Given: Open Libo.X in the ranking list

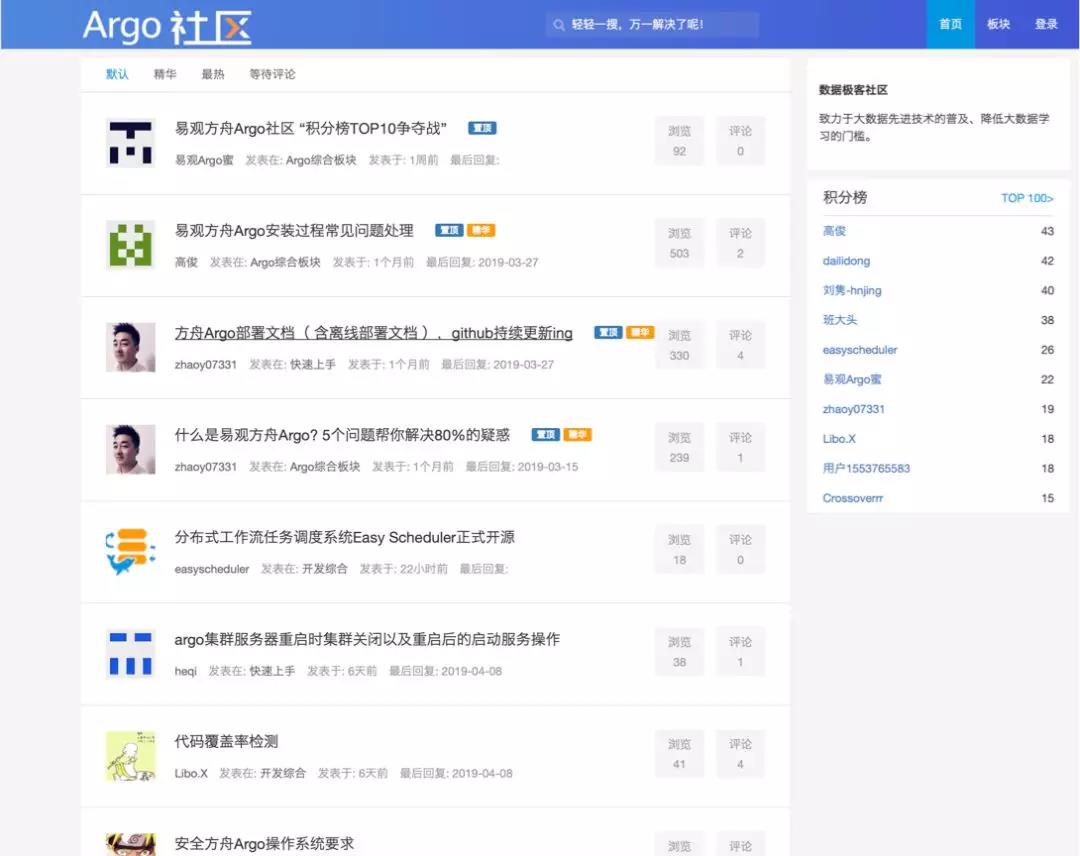Looking at the screenshot, I should pyautogui.click(x=839, y=439).
